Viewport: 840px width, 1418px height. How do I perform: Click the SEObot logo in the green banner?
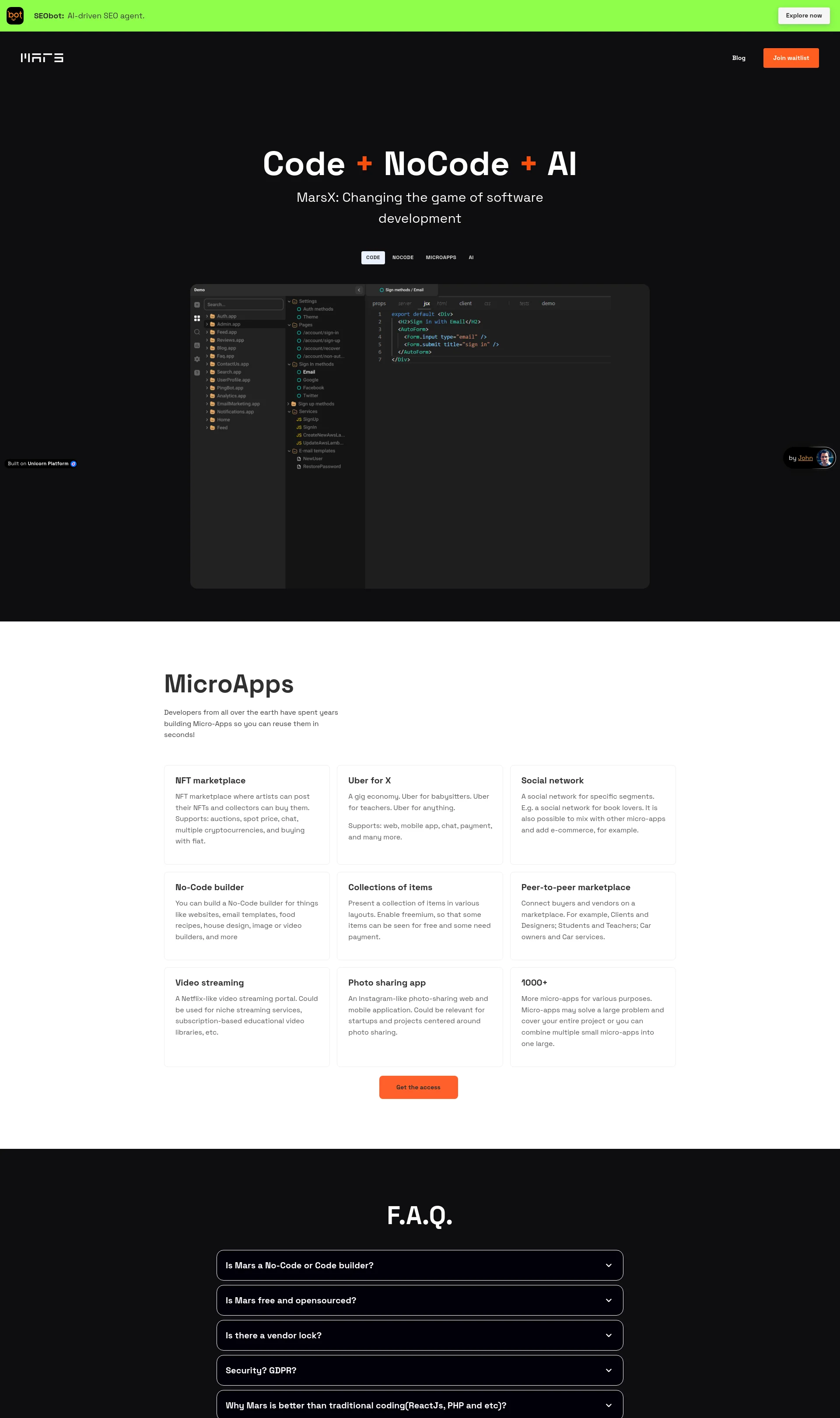click(15, 15)
